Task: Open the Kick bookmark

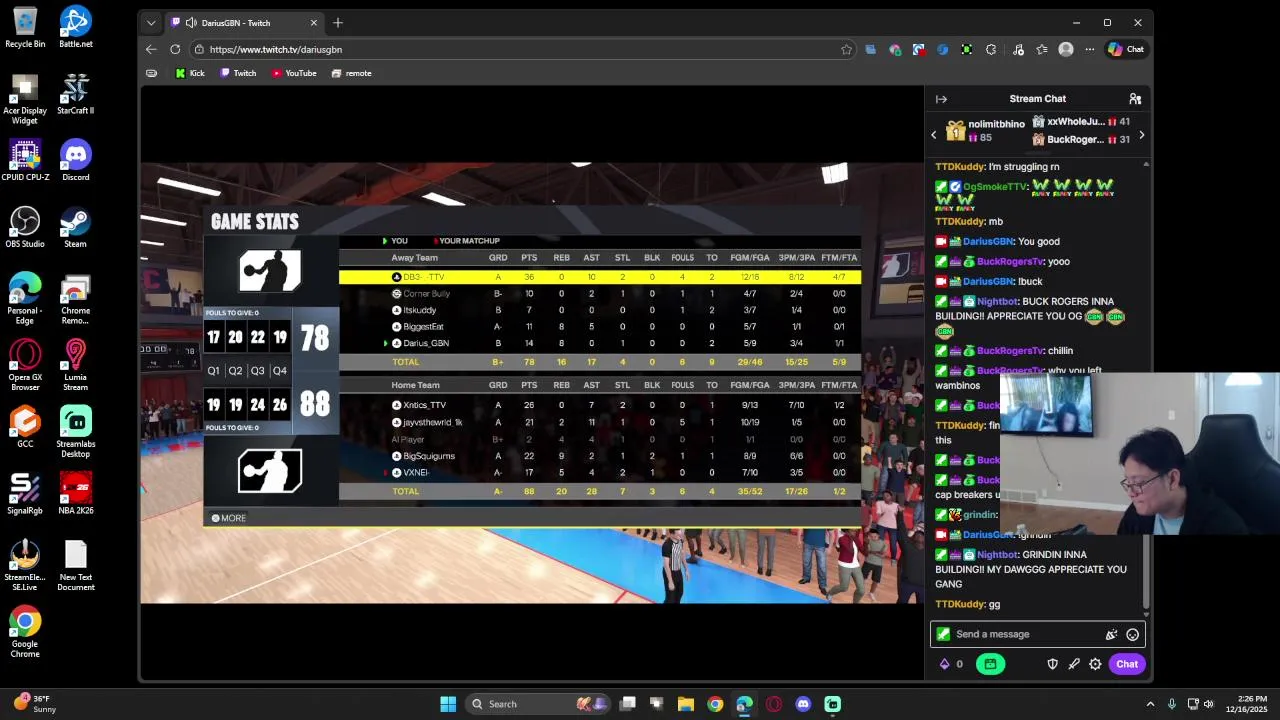Action: coord(190,73)
